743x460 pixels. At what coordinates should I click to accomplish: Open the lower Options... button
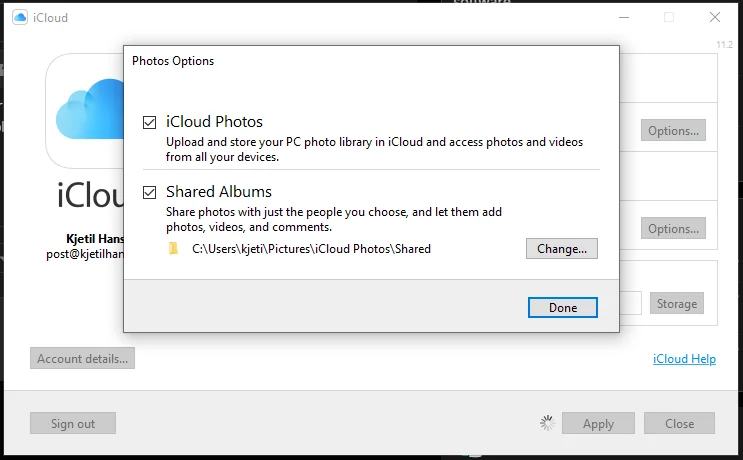673,228
